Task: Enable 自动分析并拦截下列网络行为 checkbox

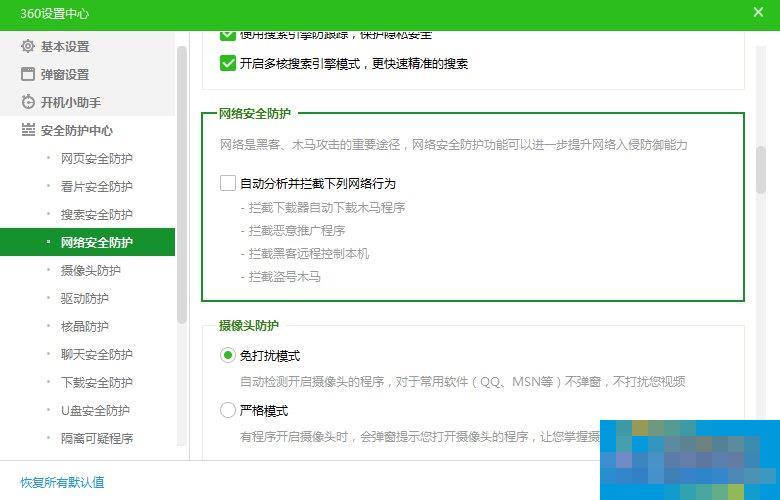Action: (x=228, y=184)
